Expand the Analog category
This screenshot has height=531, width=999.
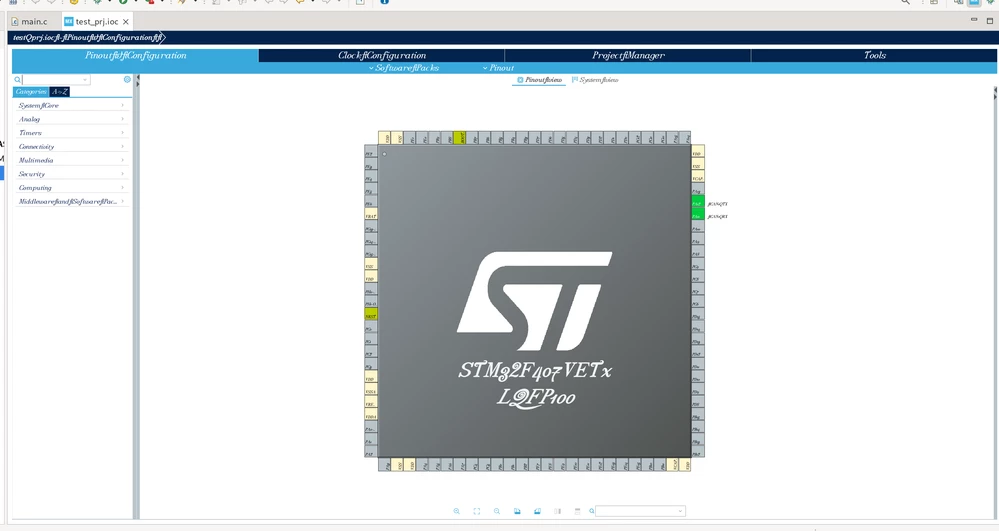click(x=71, y=119)
